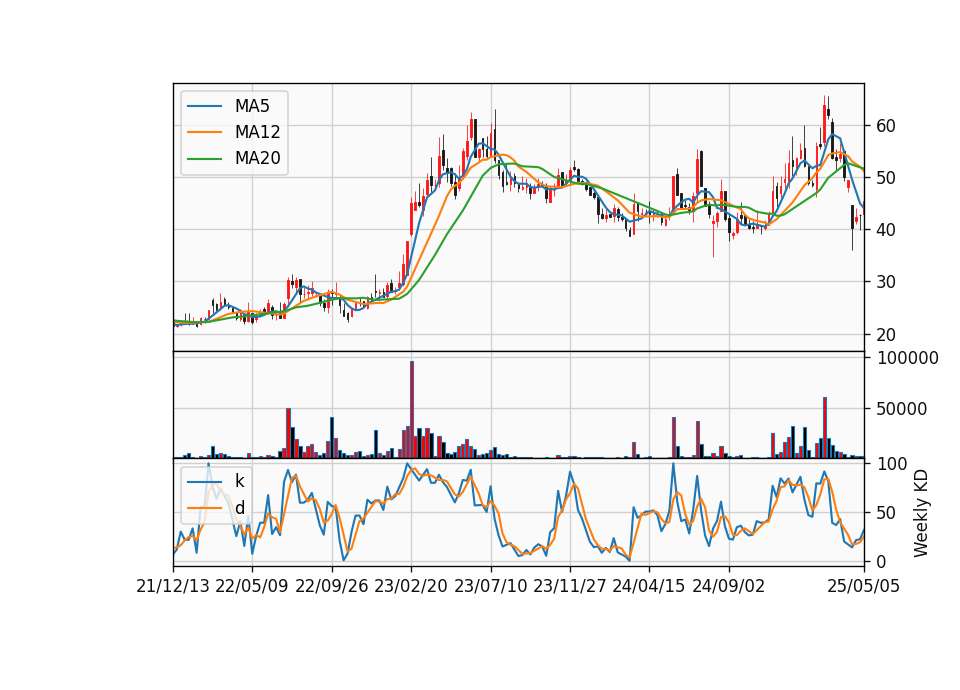
Task: Click the MA12 legend label
Action: (257, 132)
